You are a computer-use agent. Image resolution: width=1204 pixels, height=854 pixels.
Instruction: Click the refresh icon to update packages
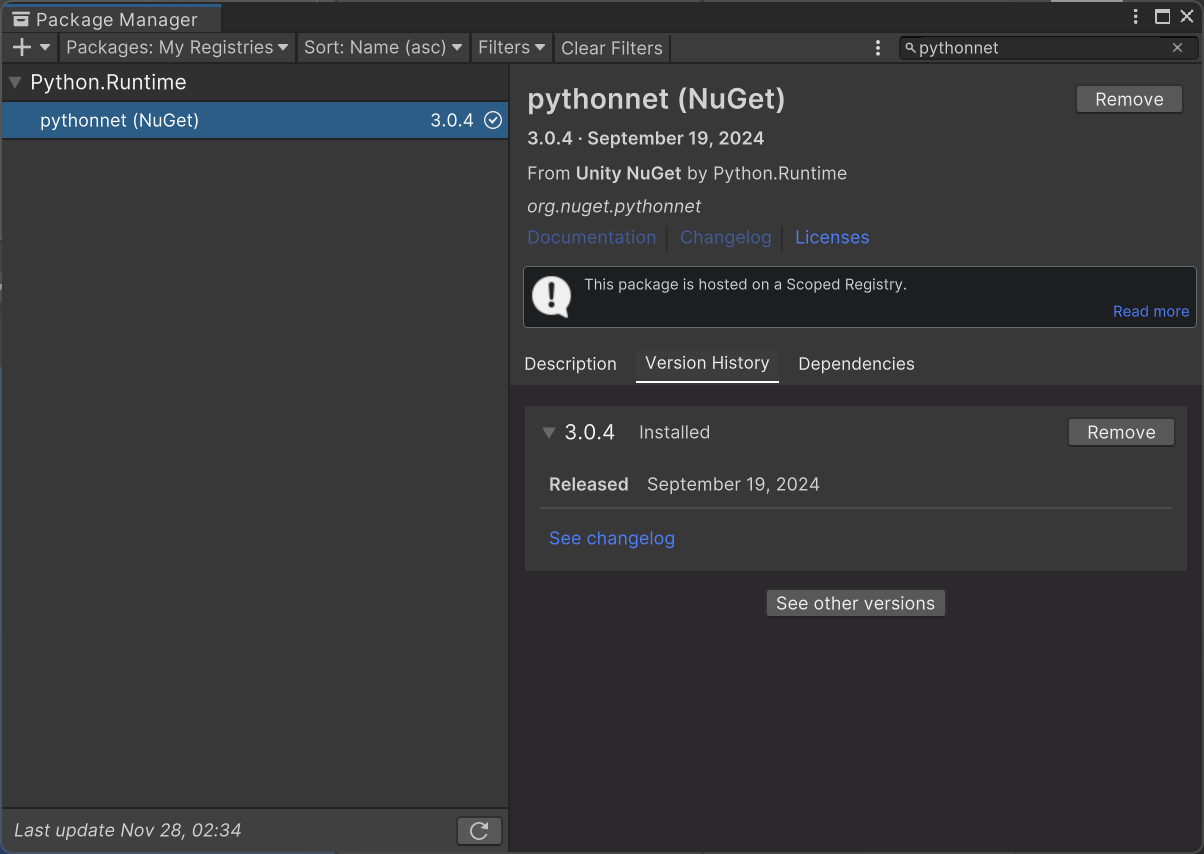pyautogui.click(x=478, y=830)
